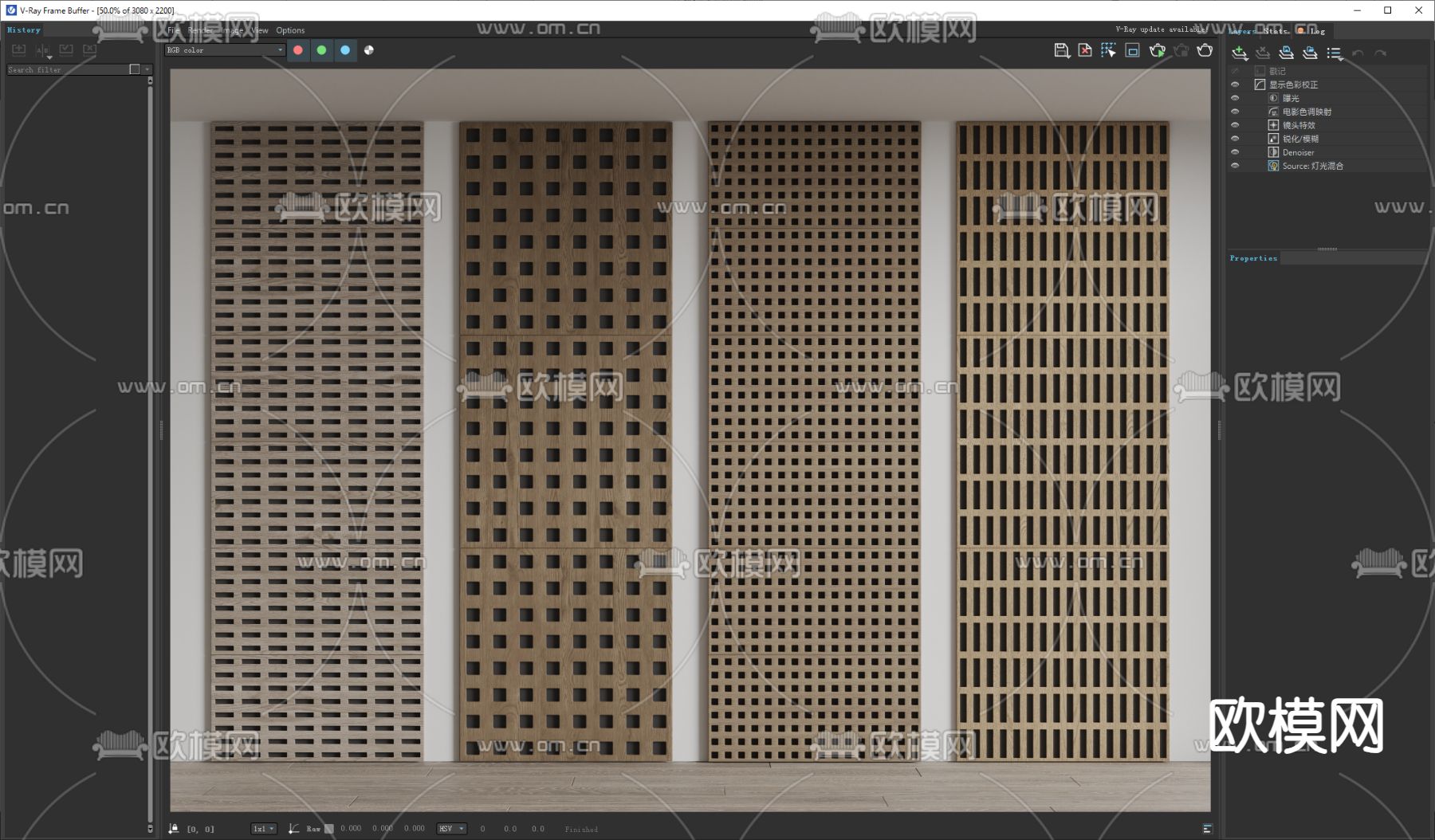The width and height of the screenshot is (1435, 840).
Task: Toggle visibility of 曝光 layer
Action: tap(1235, 98)
